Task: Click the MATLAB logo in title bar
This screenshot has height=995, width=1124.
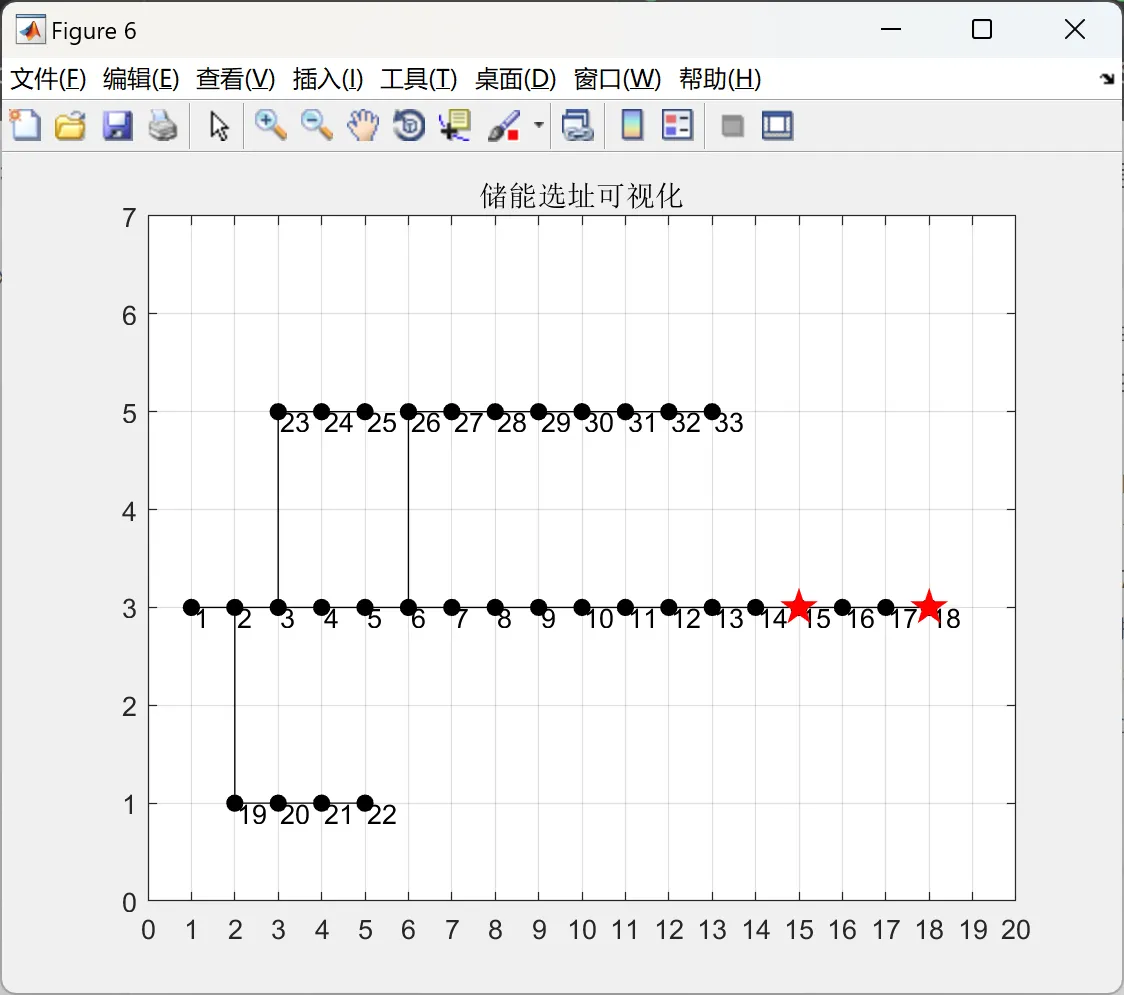Action: coord(31,30)
